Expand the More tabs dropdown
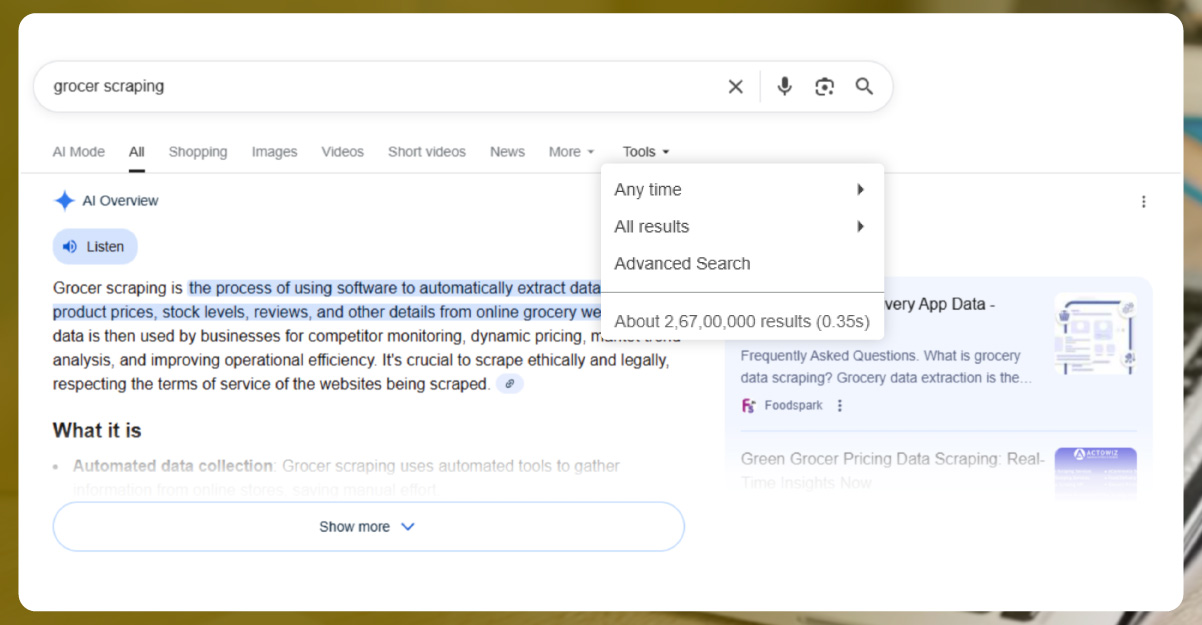 [571, 152]
